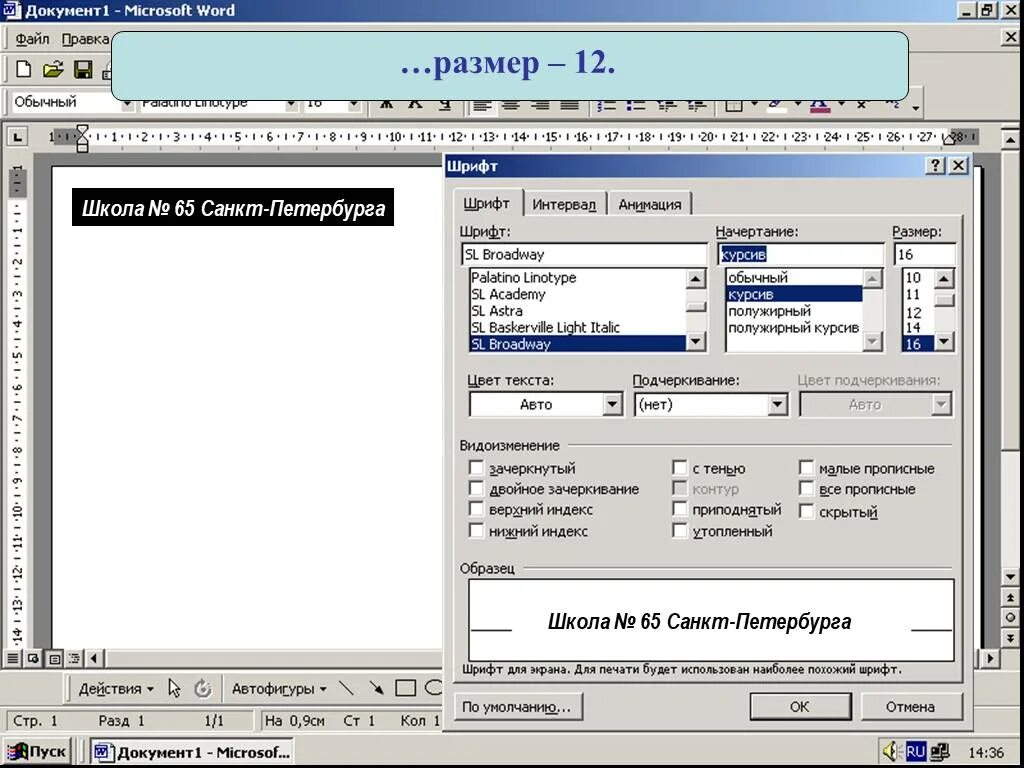Open the Правка menu

pos(85,39)
